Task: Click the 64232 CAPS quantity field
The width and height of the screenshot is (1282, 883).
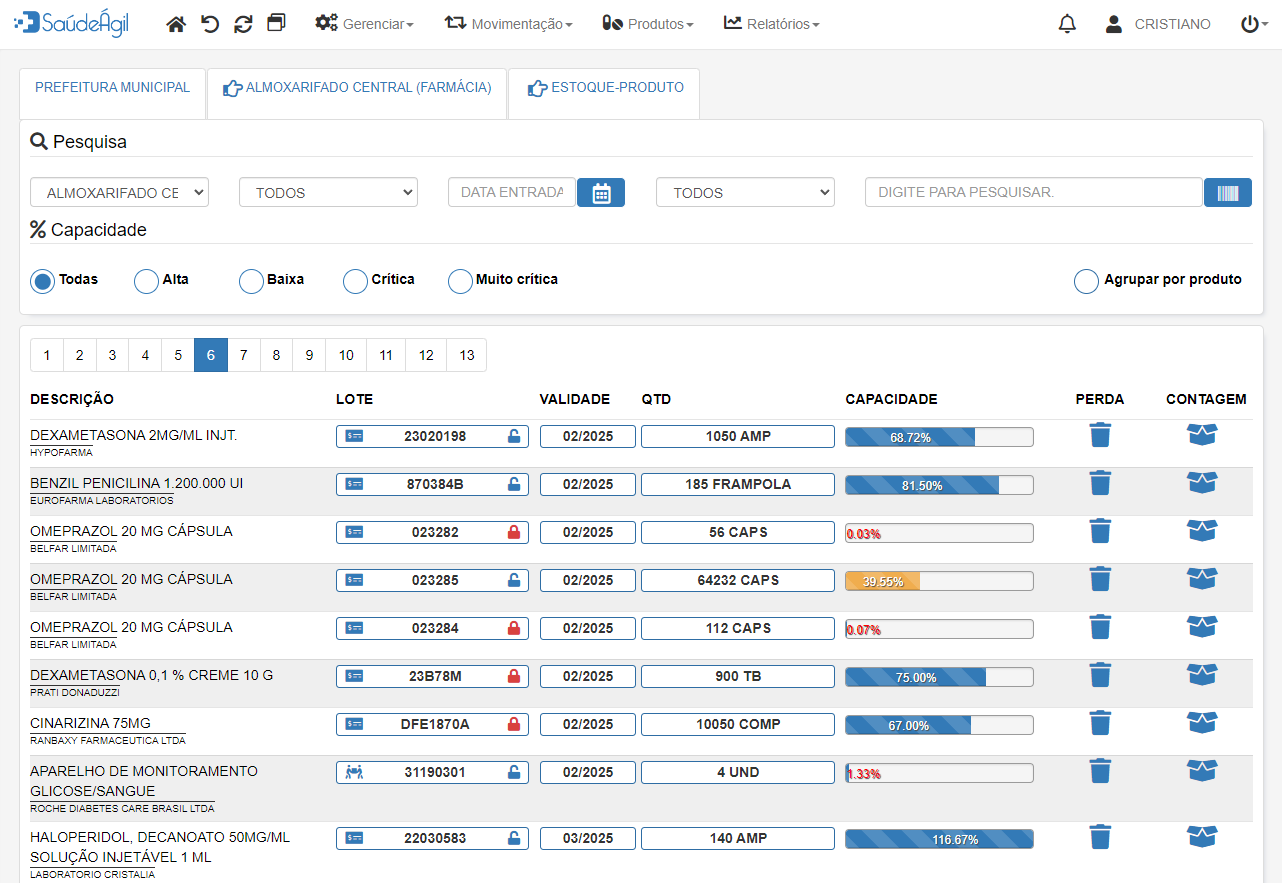Action: pyautogui.click(x=738, y=580)
